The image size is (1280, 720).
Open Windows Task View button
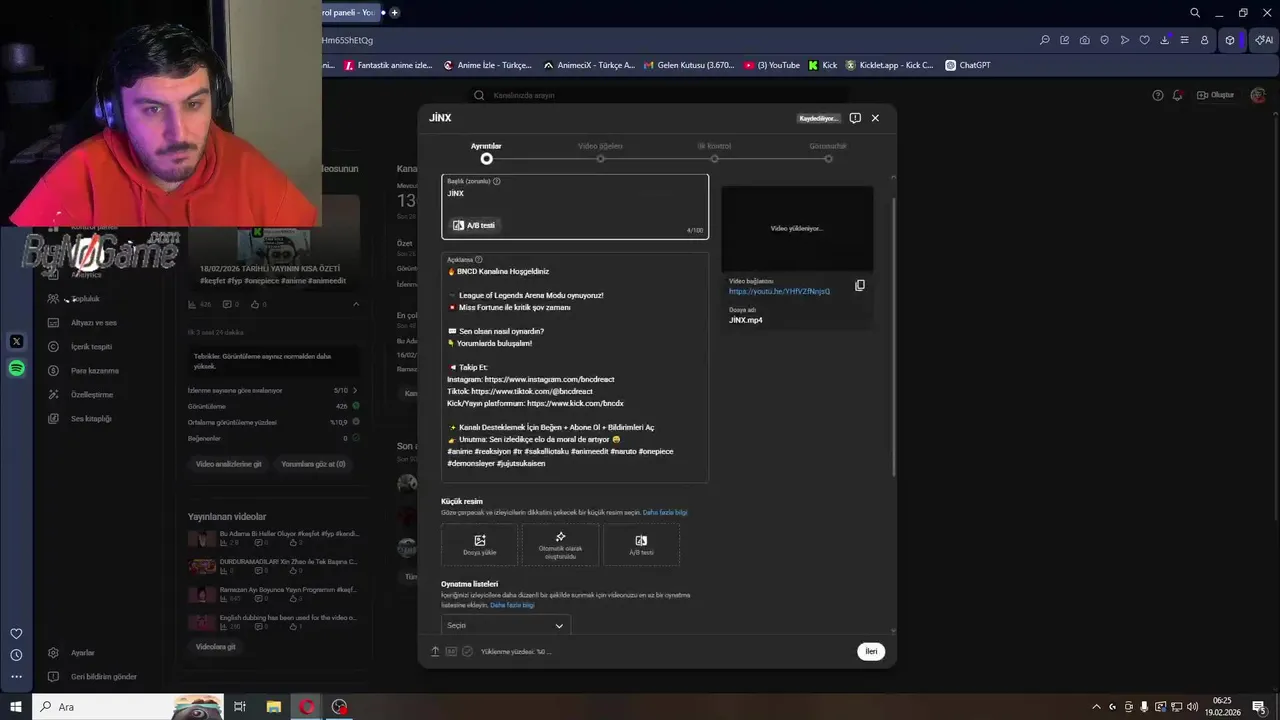tap(240, 707)
